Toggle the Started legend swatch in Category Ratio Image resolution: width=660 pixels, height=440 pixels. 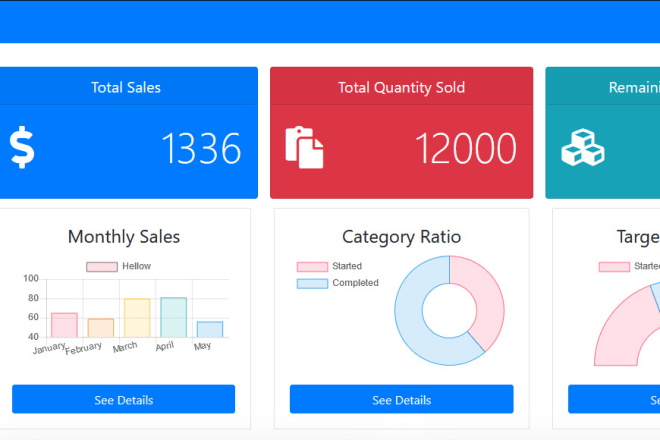coord(312,267)
